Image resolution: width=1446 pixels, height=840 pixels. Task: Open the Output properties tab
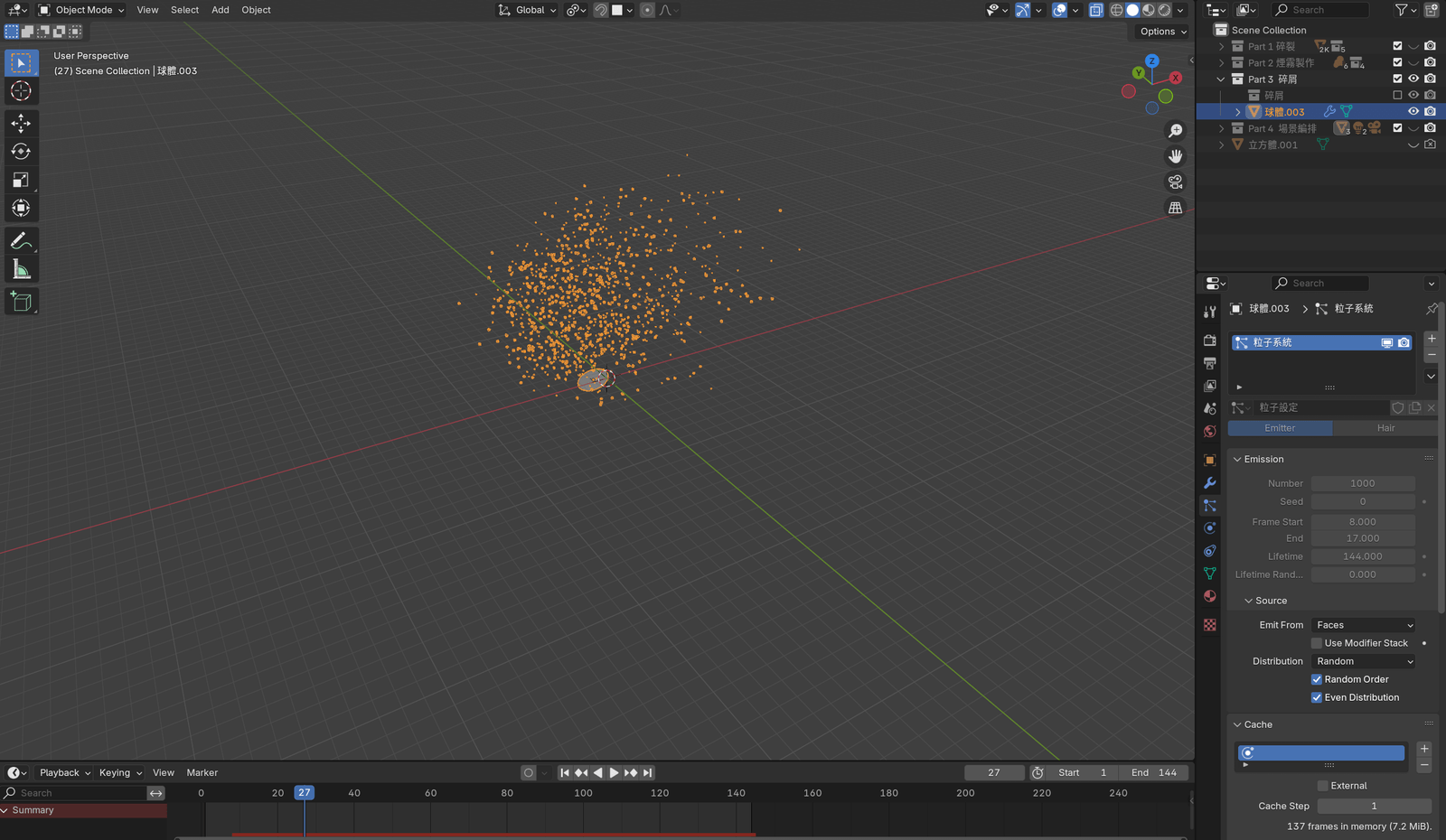(1210, 363)
